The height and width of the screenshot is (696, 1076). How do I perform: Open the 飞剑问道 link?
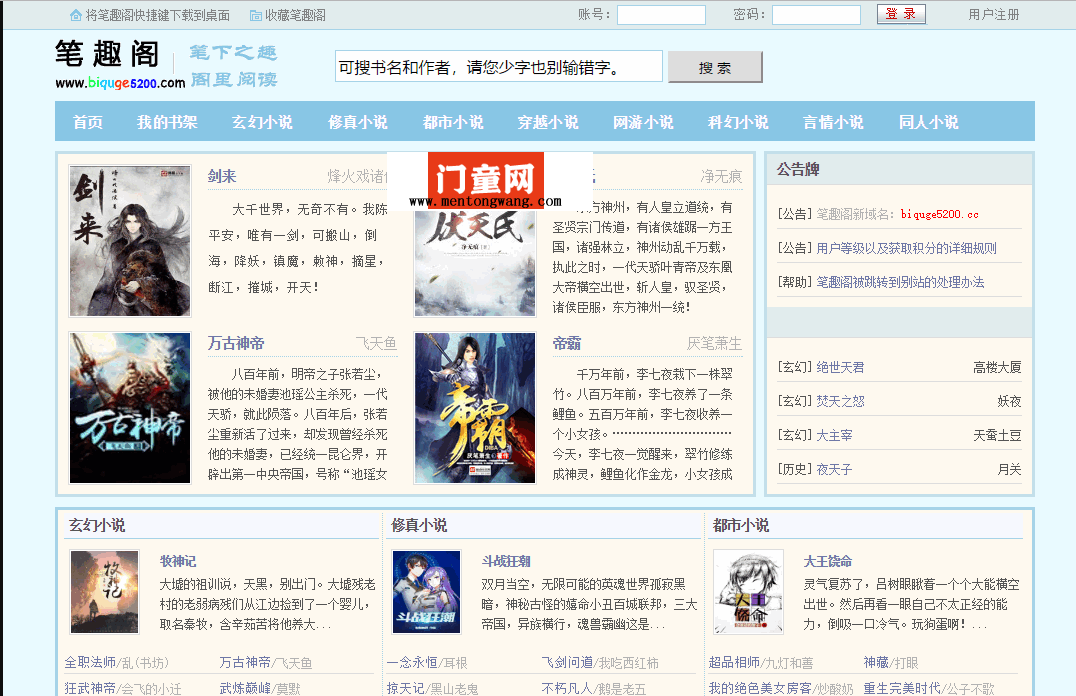pyautogui.click(x=567, y=662)
